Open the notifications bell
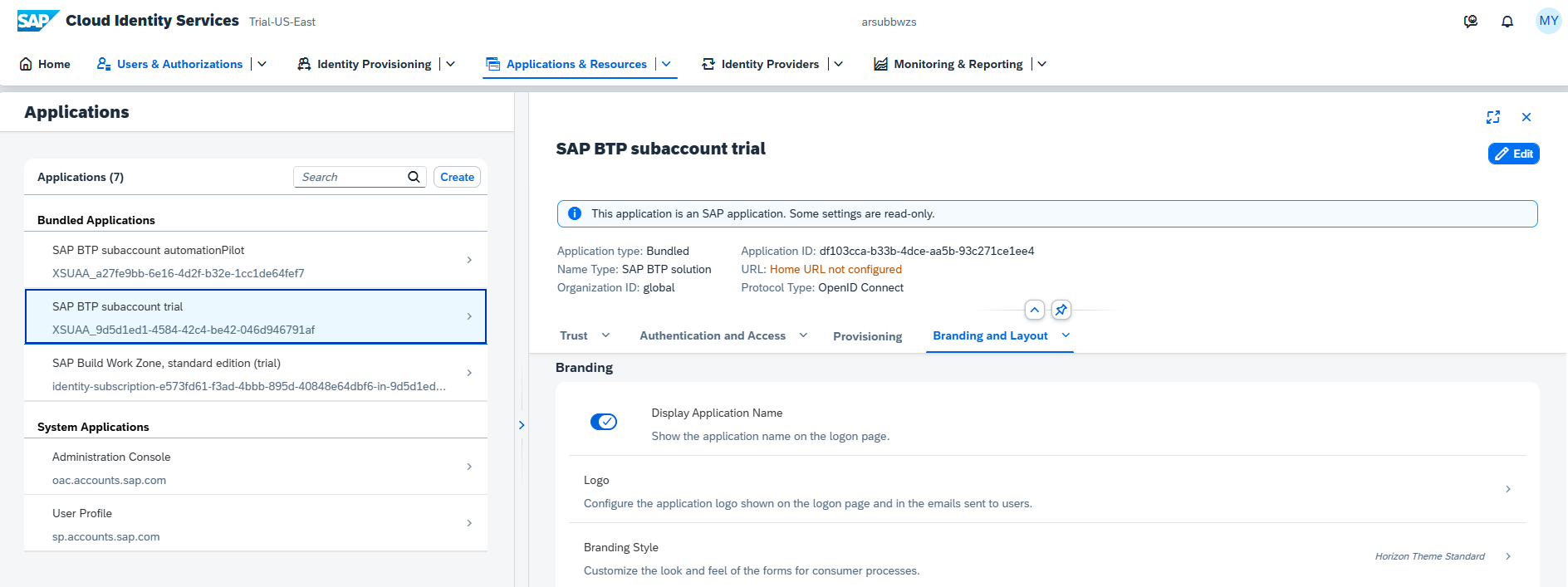The width and height of the screenshot is (1568, 587). tap(1507, 22)
